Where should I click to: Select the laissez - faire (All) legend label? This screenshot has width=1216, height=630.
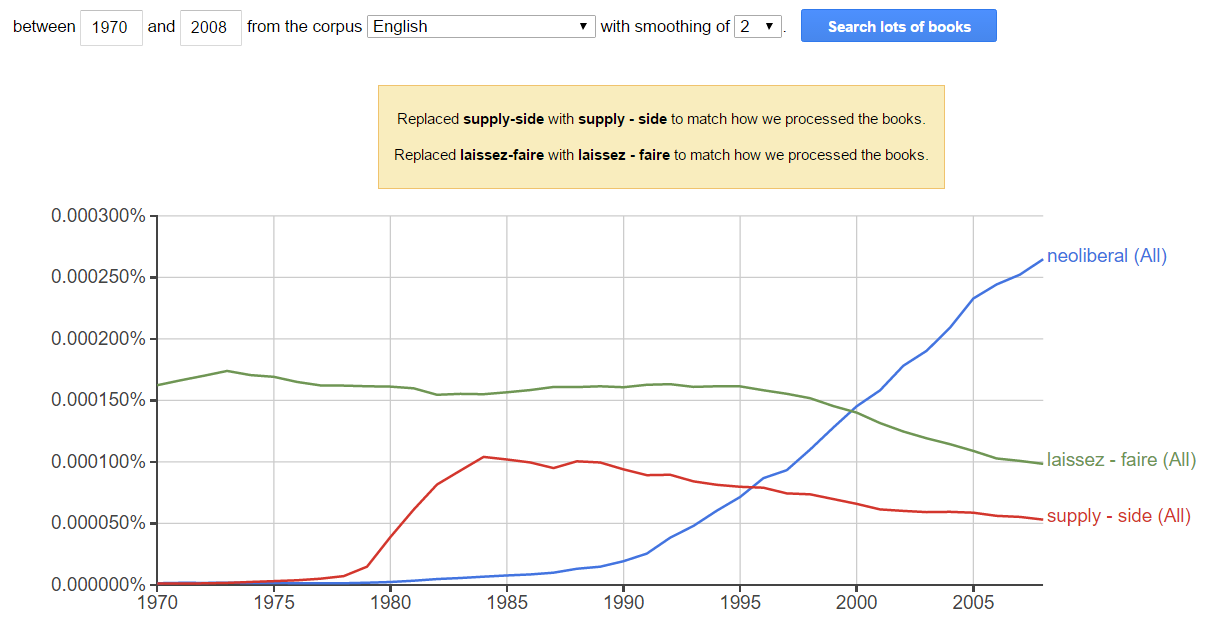point(1121,460)
